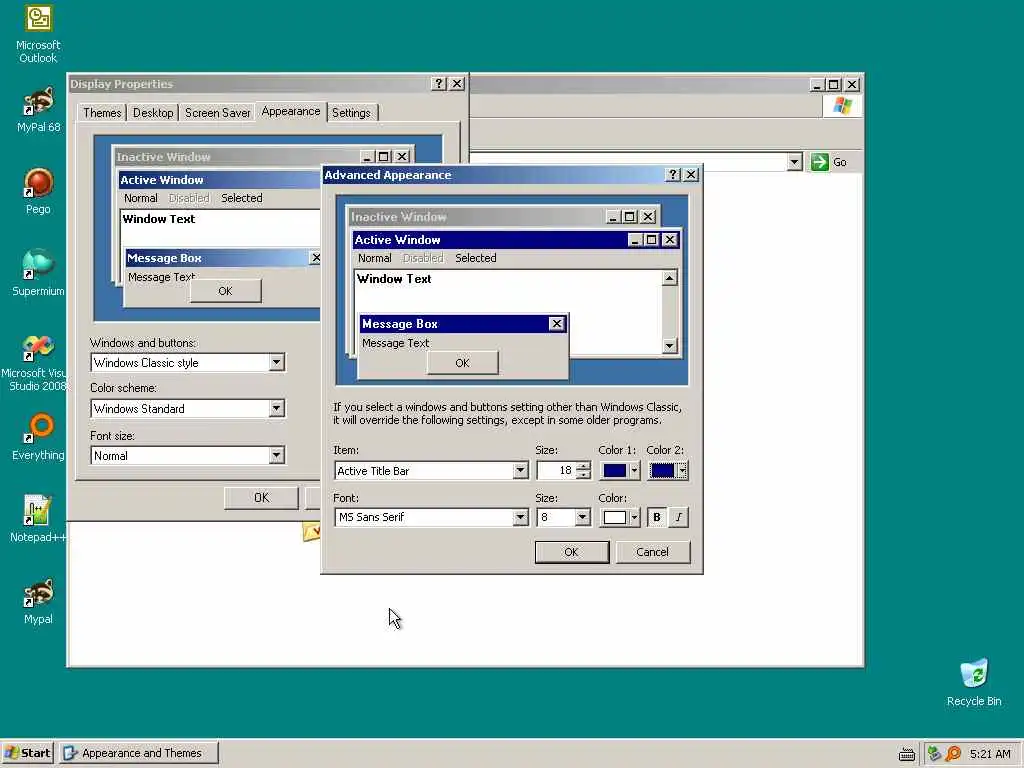This screenshot has width=1024, height=768.
Task: Open address bar dropdown in background window
Action: point(794,162)
